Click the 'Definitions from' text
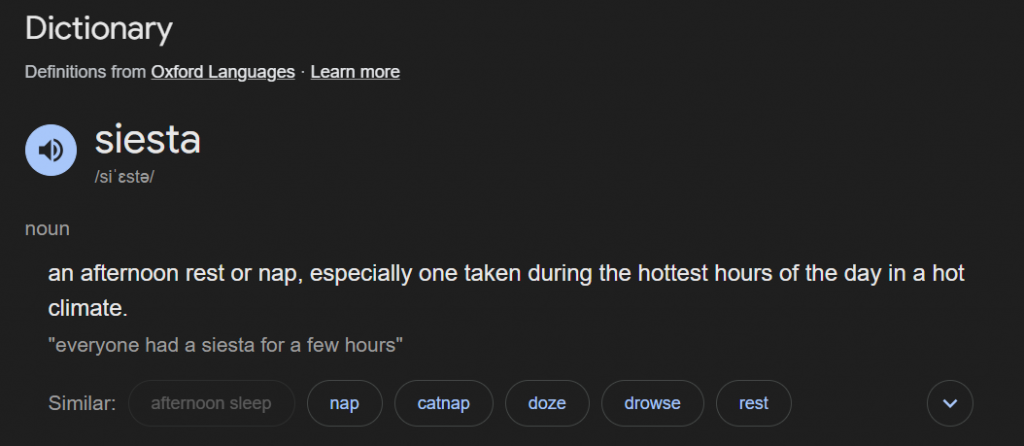This screenshot has width=1024, height=446. pos(85,72)
